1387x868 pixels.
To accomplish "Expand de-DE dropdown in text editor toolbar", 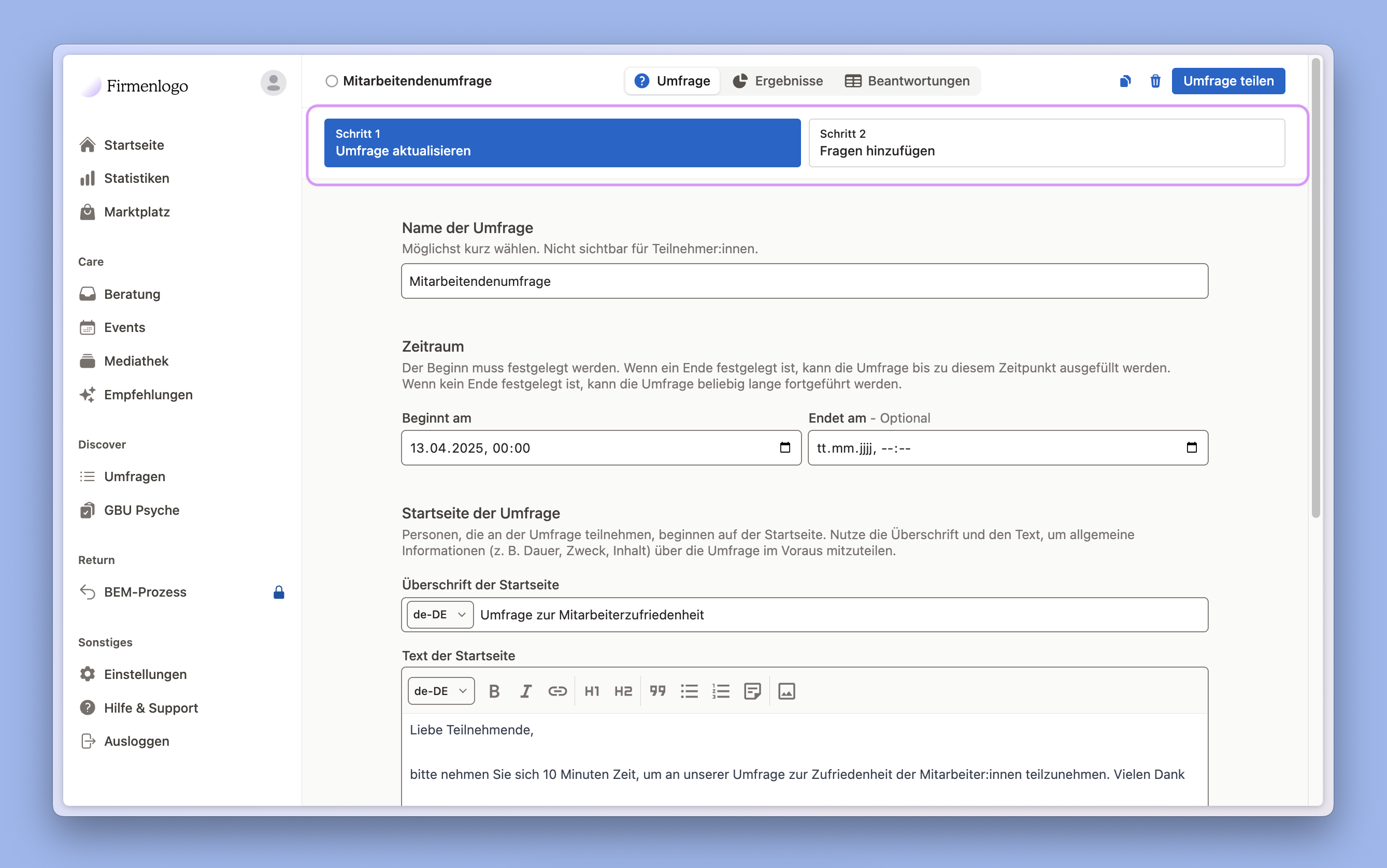I will [440, 691].
